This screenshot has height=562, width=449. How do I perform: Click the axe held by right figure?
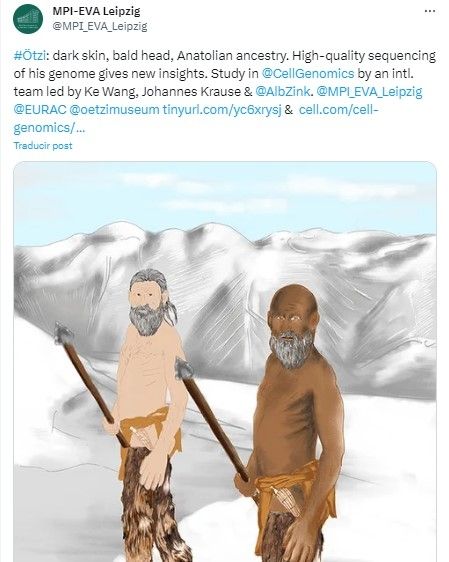(211, 418)
